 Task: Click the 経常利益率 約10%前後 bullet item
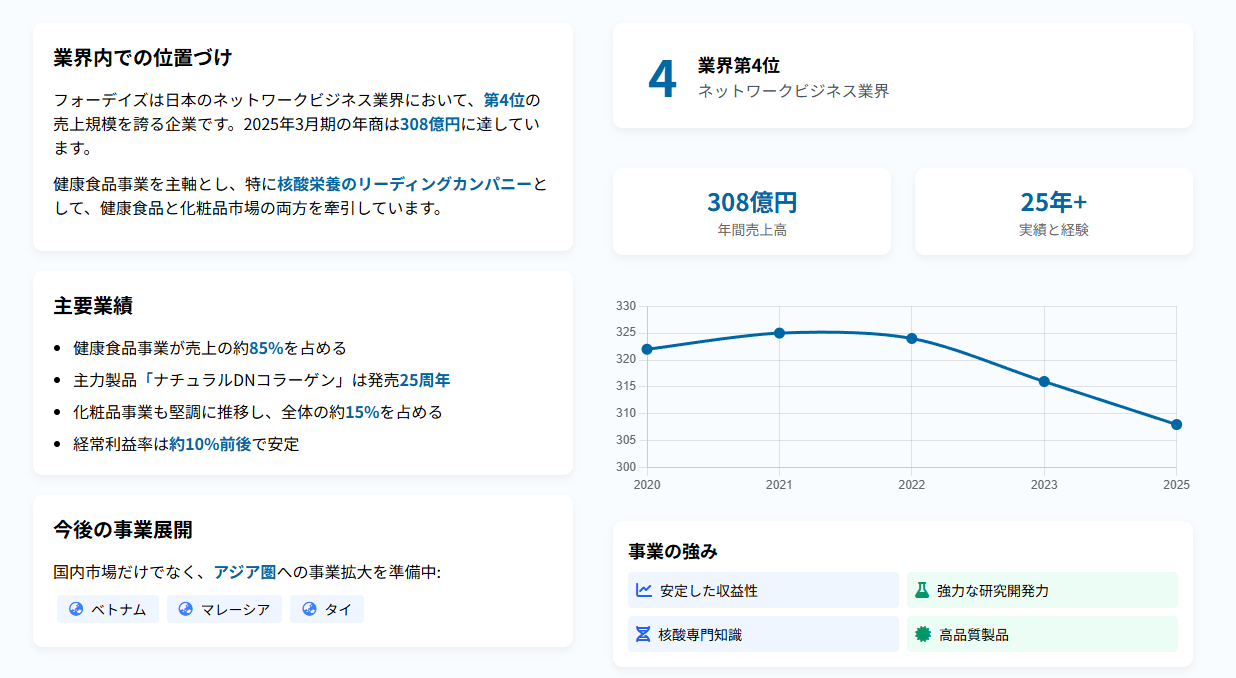coord(186,444)
